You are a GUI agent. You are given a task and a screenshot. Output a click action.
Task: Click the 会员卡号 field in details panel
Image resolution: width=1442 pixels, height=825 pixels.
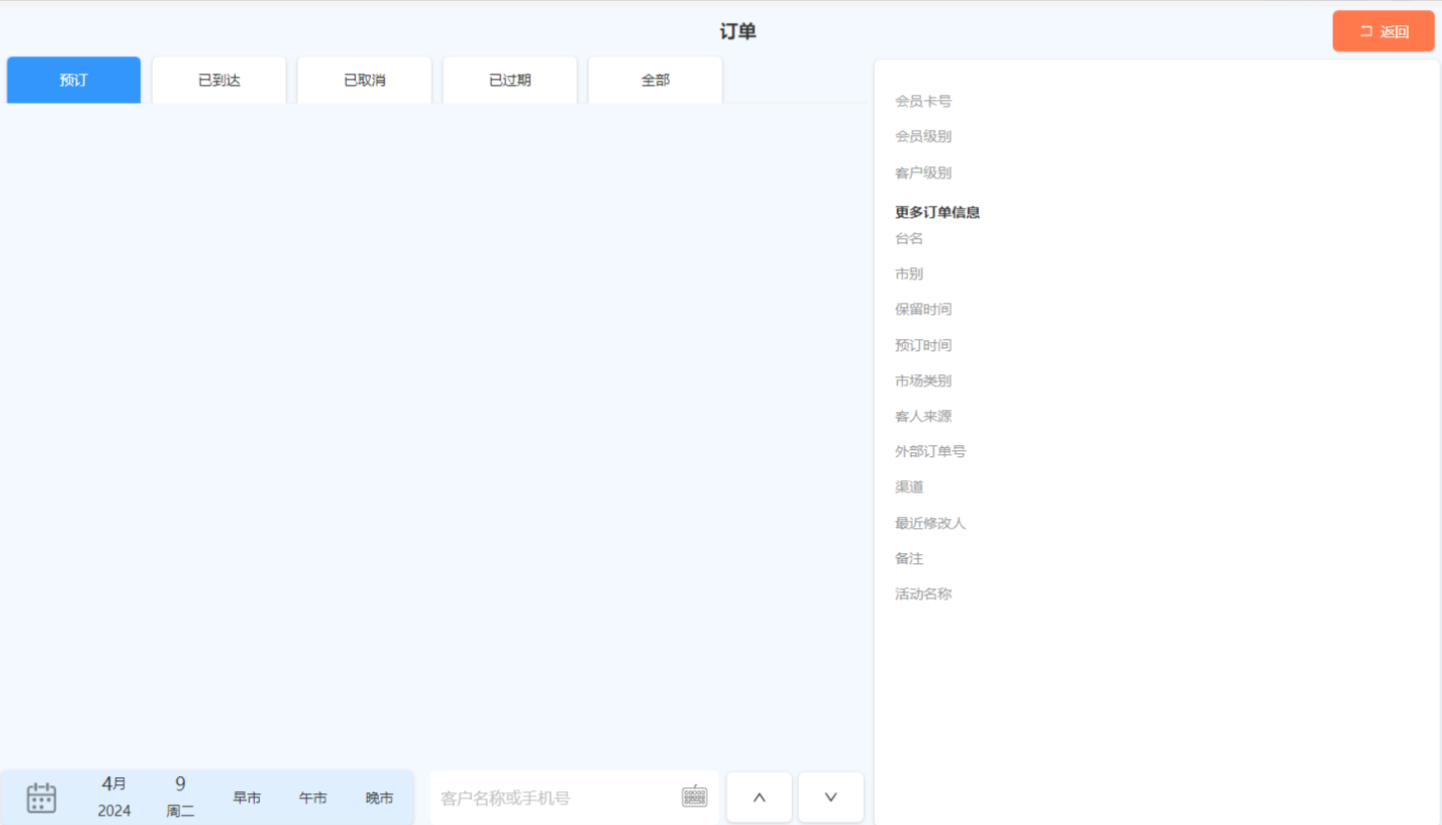(923, 101)
